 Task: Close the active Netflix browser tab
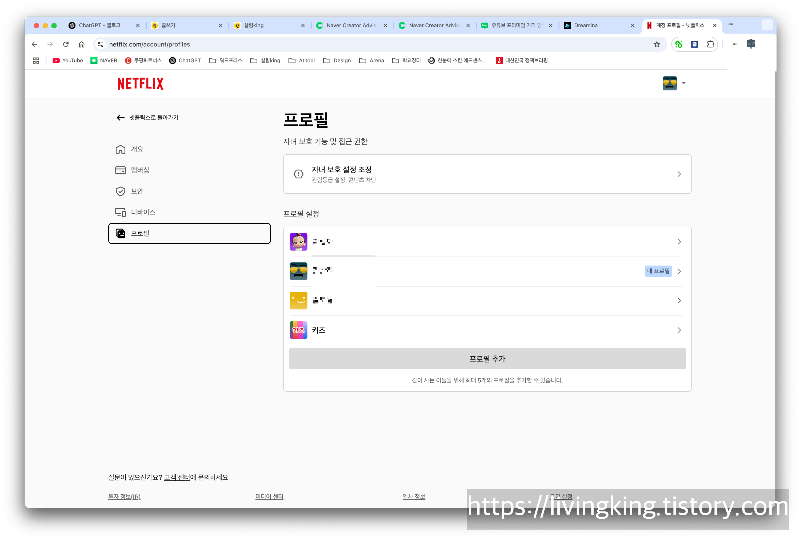(714, 25)
